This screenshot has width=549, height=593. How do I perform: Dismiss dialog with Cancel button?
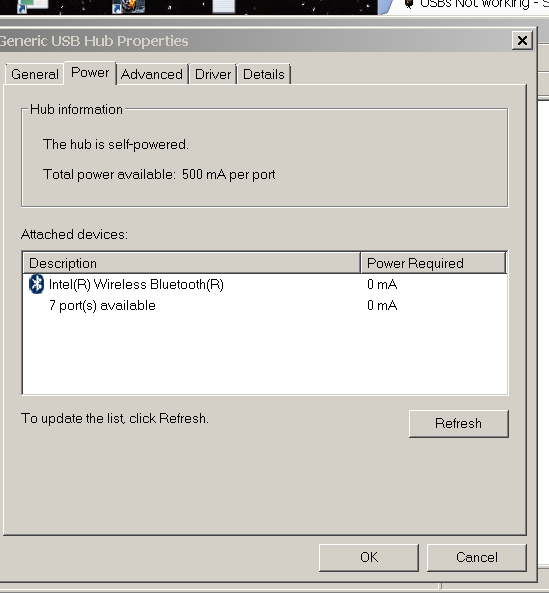point(477,557)
